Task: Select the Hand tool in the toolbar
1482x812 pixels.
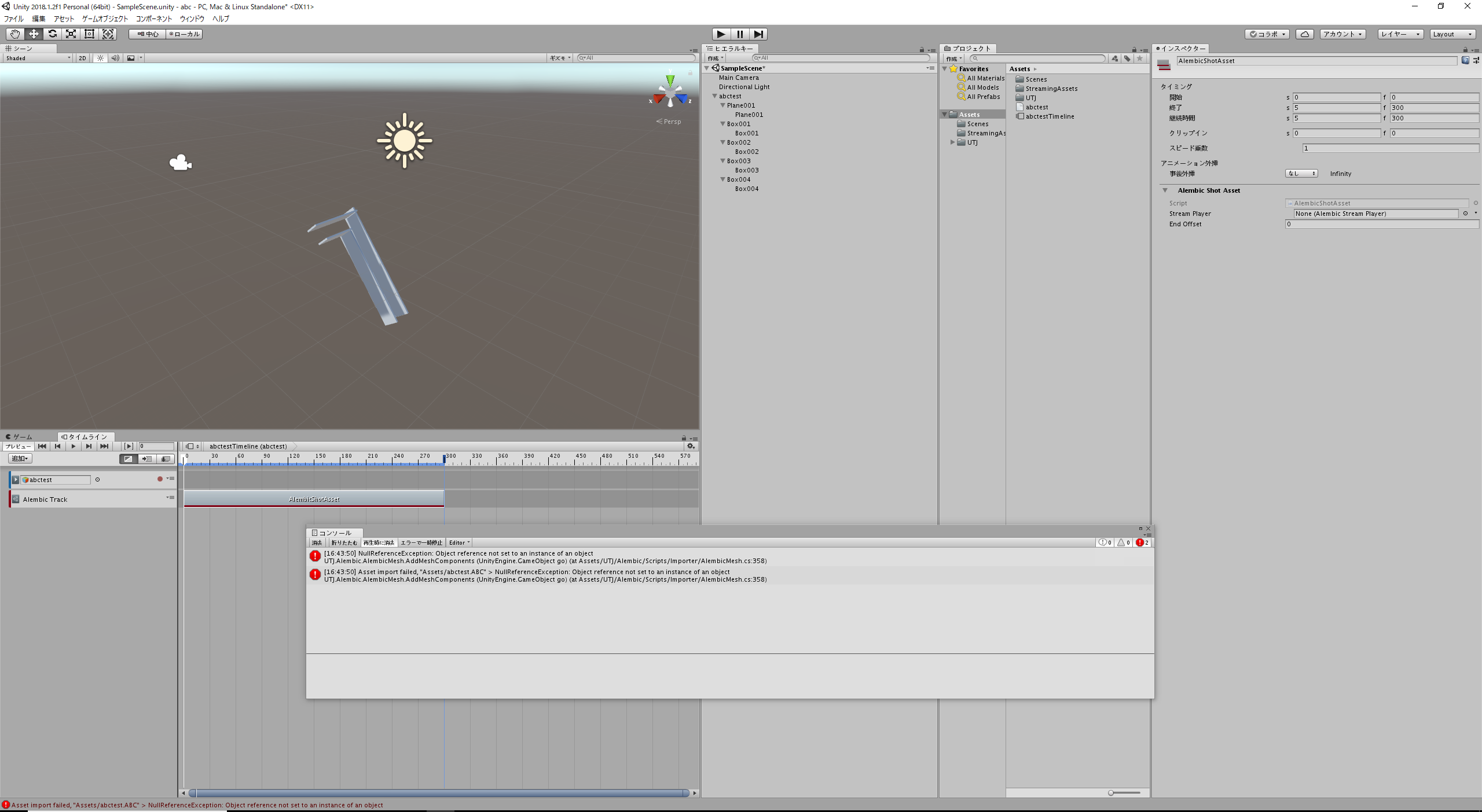Action: (x=15, y=34)
